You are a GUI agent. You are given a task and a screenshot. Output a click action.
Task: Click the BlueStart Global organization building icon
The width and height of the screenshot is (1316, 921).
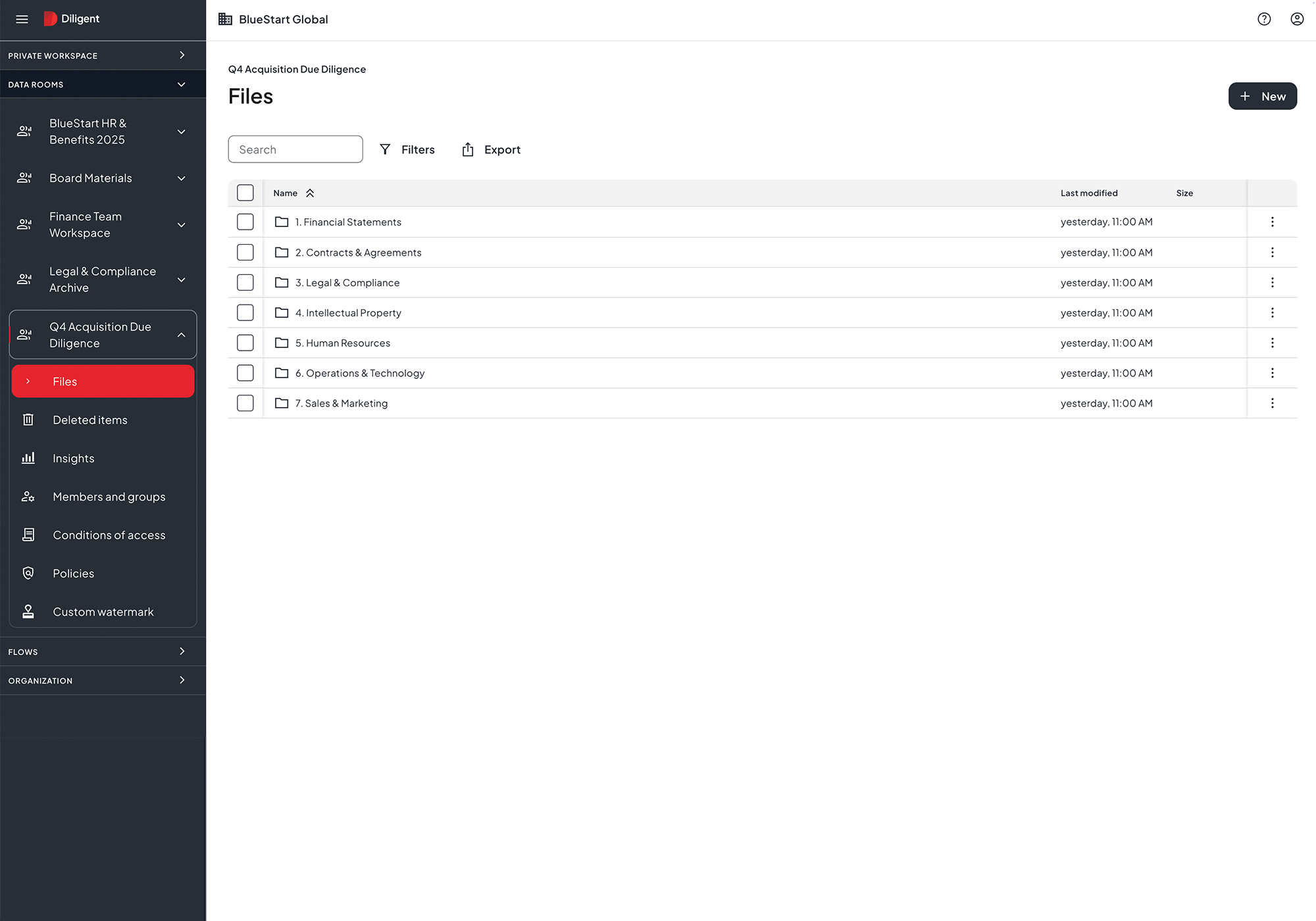(x=225, y=19)
